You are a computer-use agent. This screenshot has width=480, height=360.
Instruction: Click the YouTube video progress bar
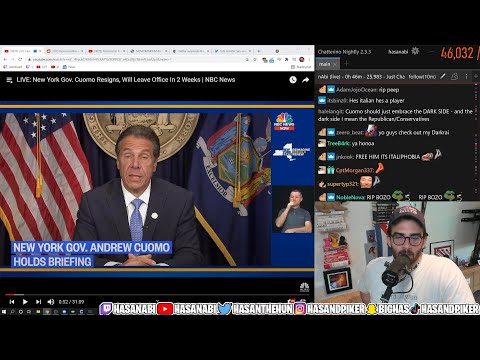[x=157, y=295]
